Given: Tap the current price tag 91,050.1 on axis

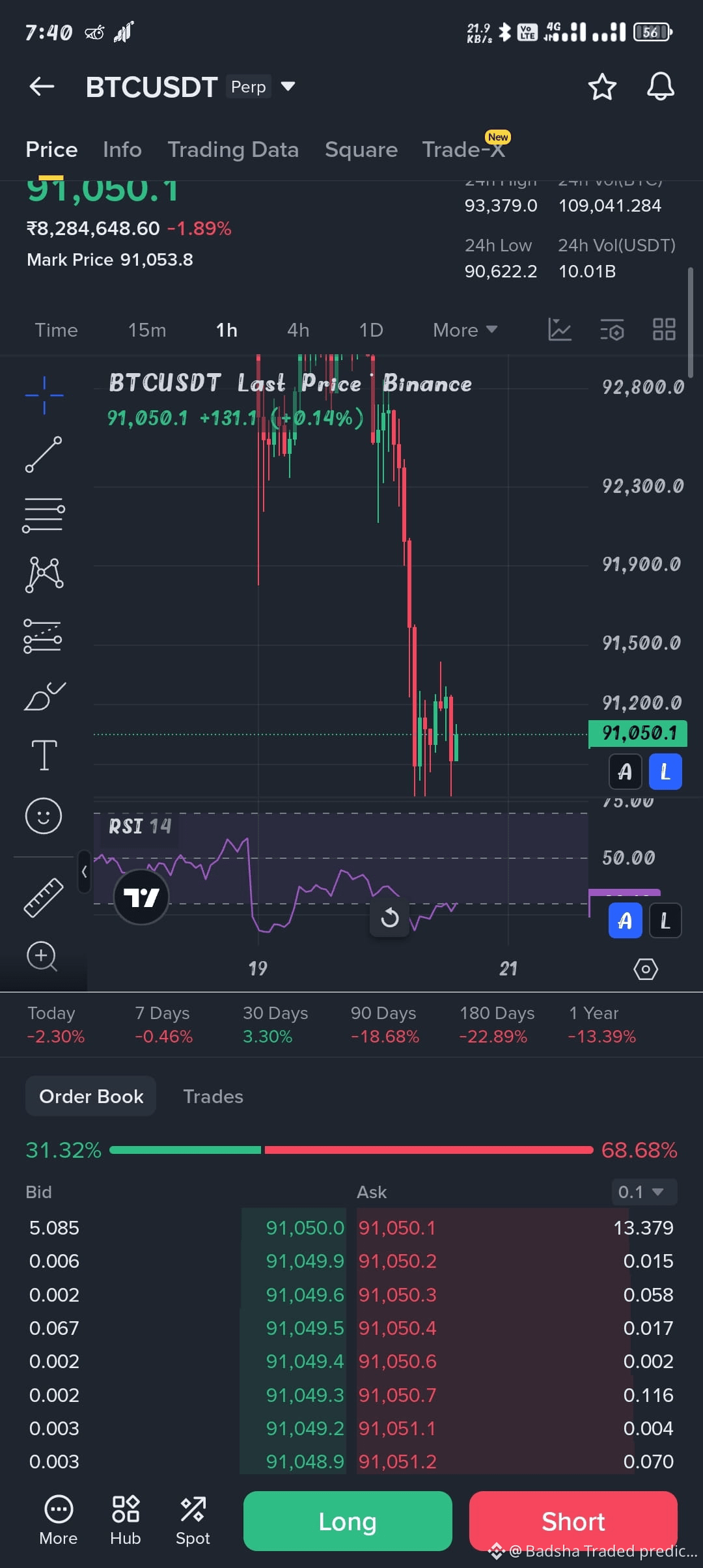Looking at the screenshot, I should click(638, 733).
